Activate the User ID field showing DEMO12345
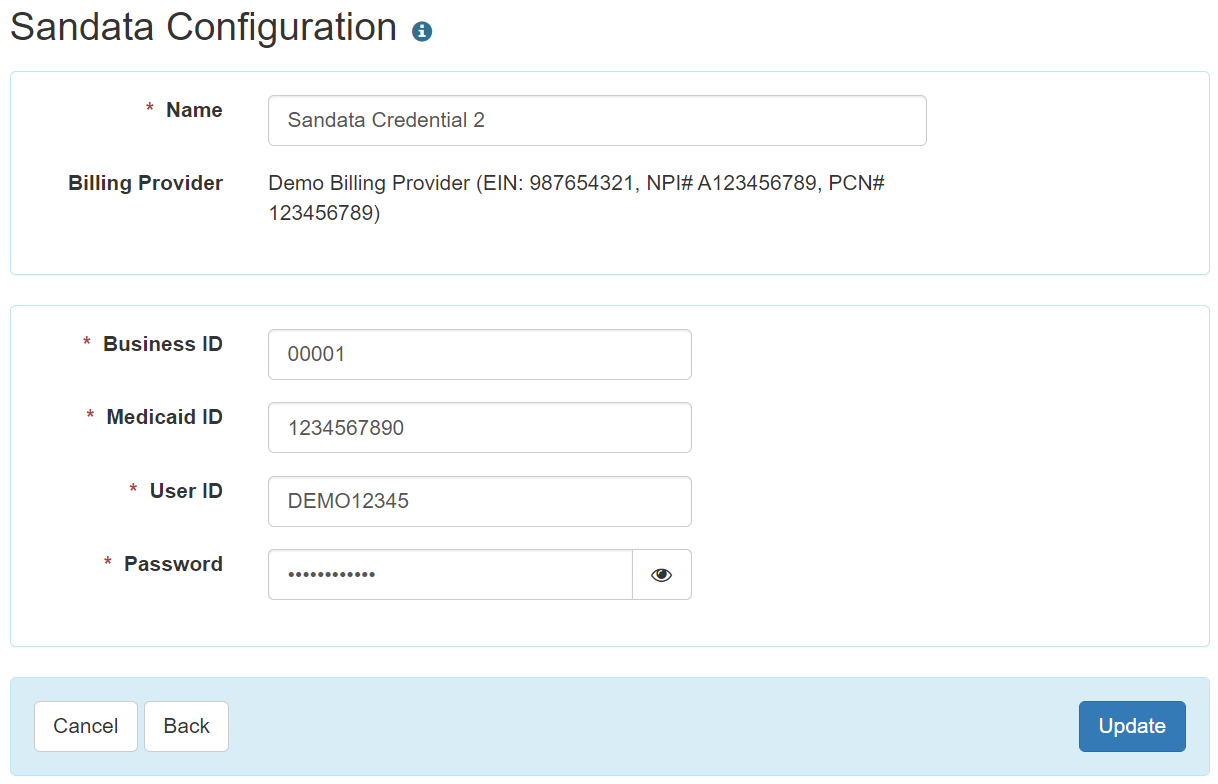The width and height of the screenshot is (1218, 784). tap(480, 501)
